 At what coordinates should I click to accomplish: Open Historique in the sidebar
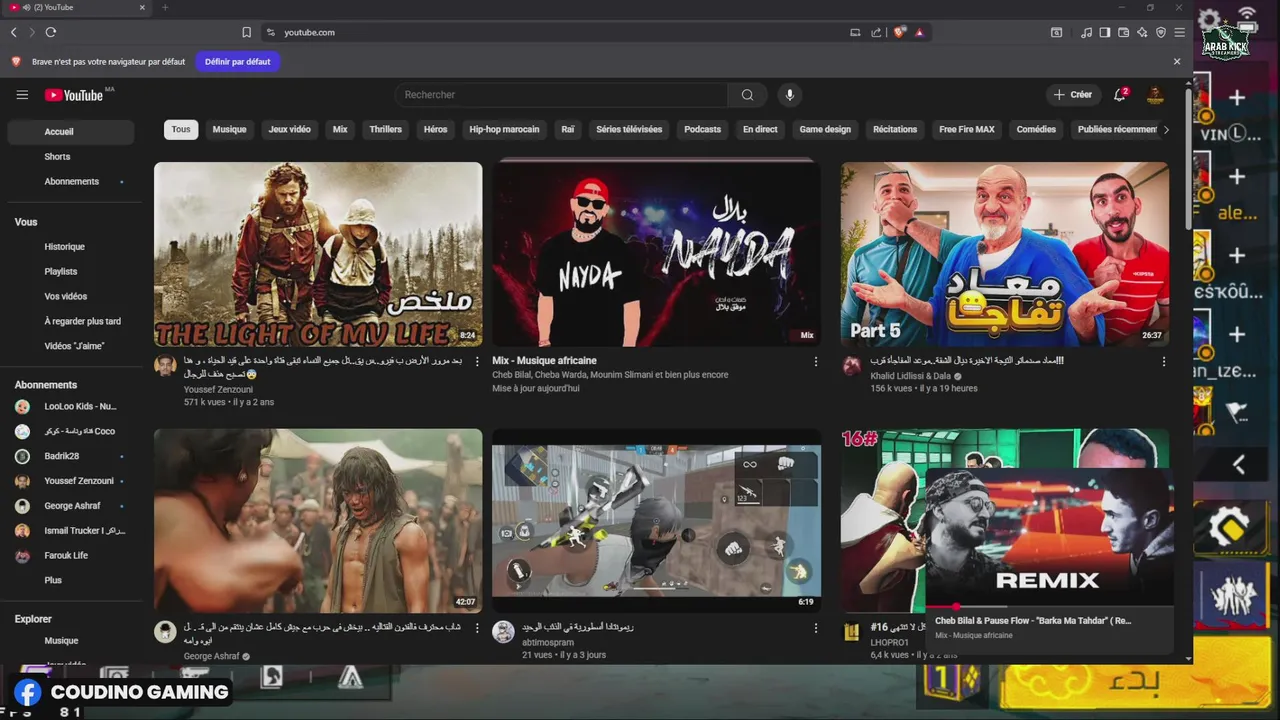click(x=71, y=247)
